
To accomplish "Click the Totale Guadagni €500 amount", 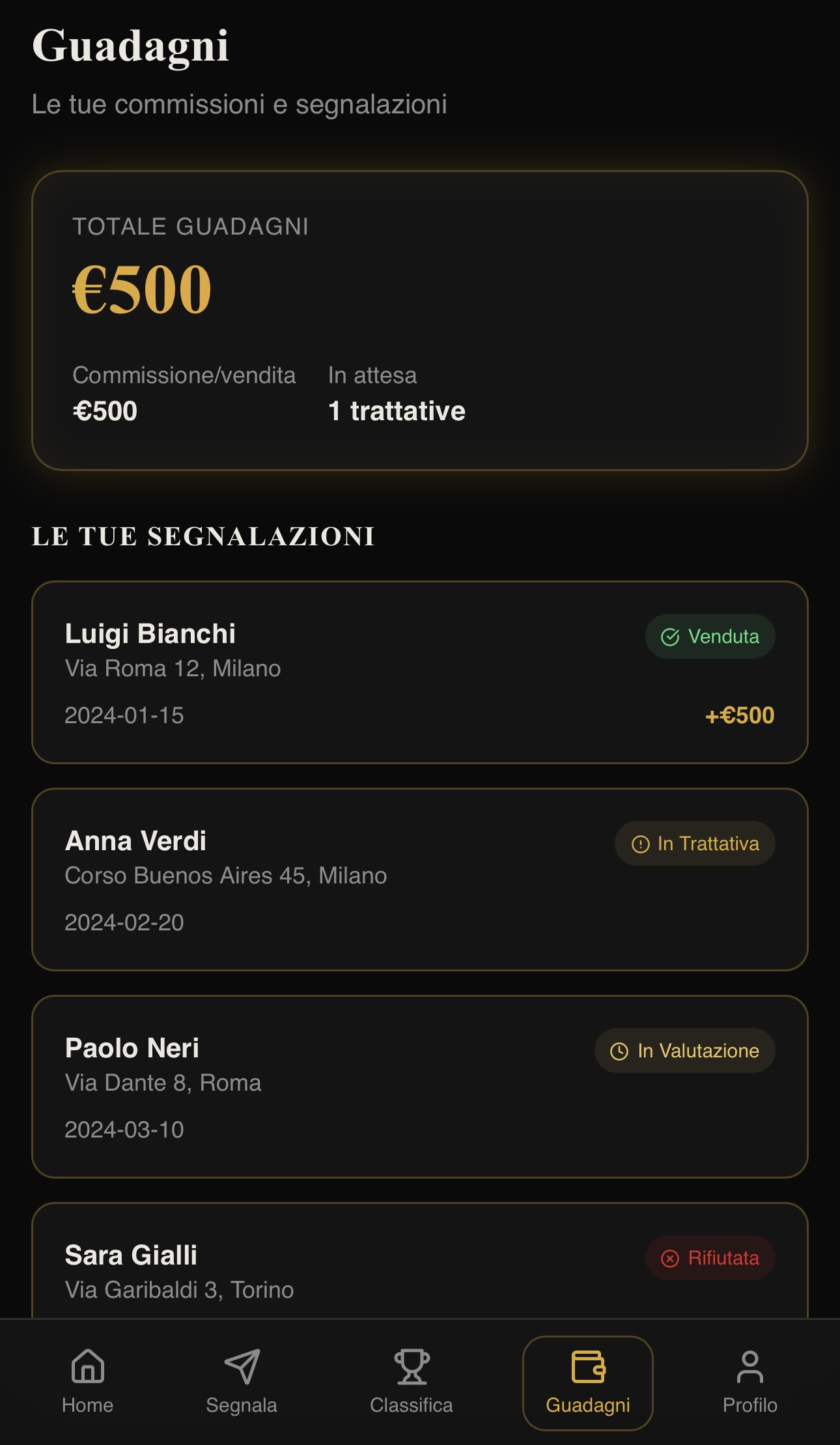I will click(142, 289).
